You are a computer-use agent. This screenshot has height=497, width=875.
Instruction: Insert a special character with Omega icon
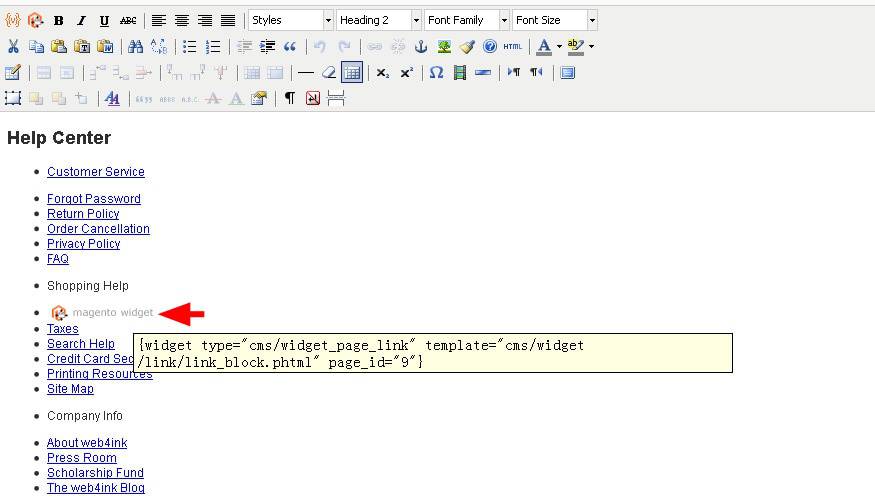[x=436, y=72]
